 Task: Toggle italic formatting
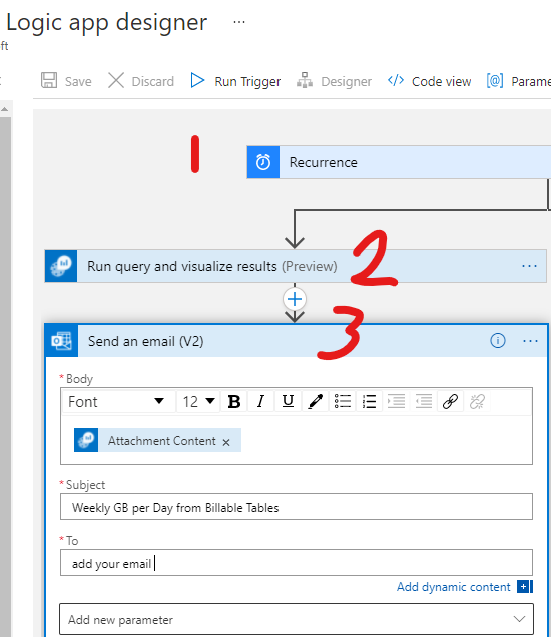point(260,401)
